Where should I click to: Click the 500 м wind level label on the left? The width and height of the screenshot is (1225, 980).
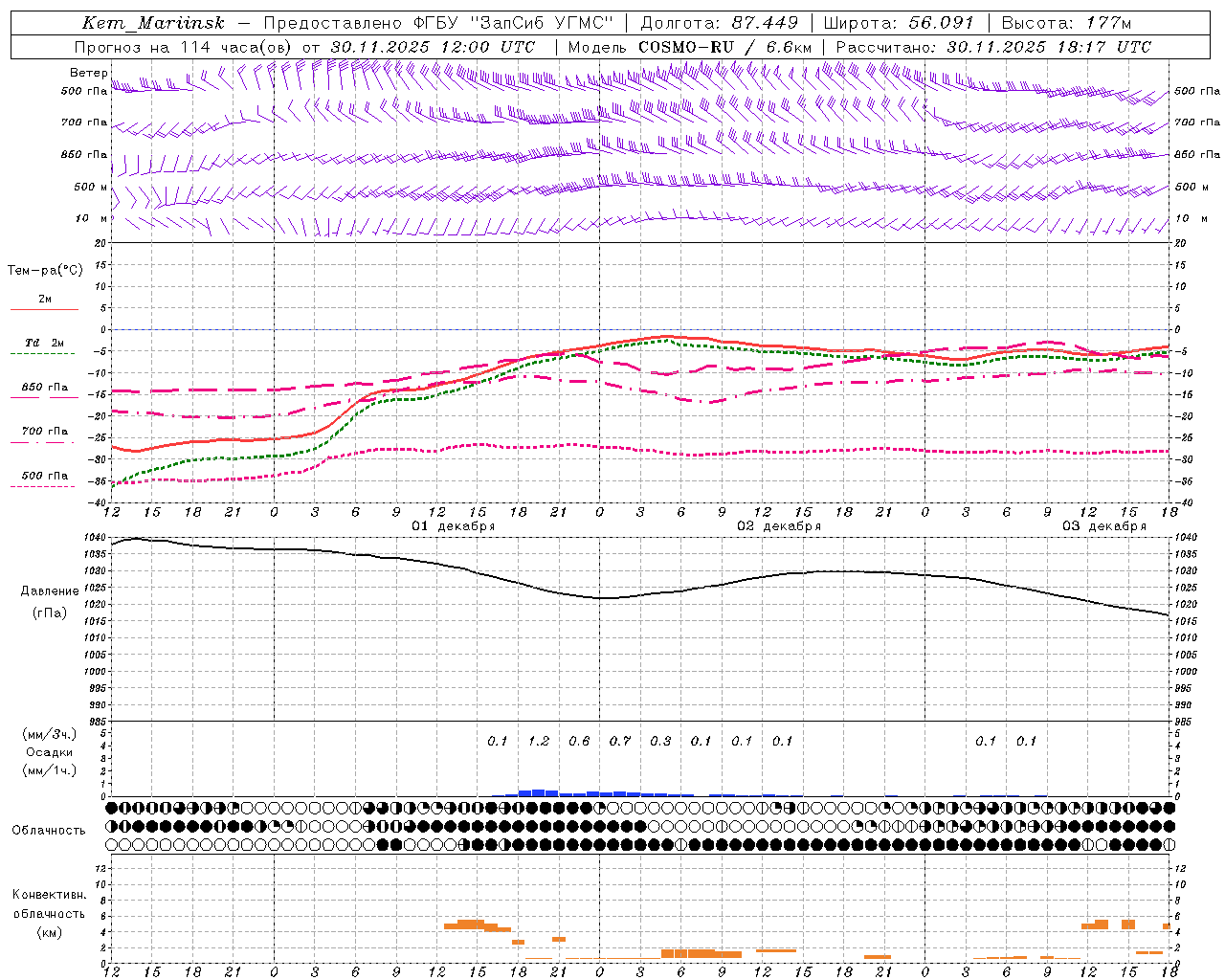(91, 187)
